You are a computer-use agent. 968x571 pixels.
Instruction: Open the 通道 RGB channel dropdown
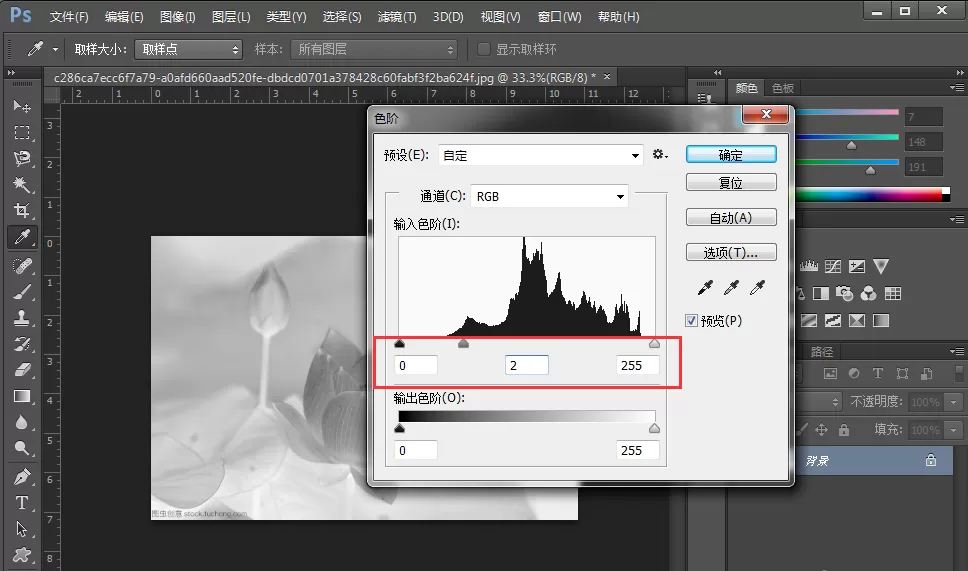click(x=549, y=196)
